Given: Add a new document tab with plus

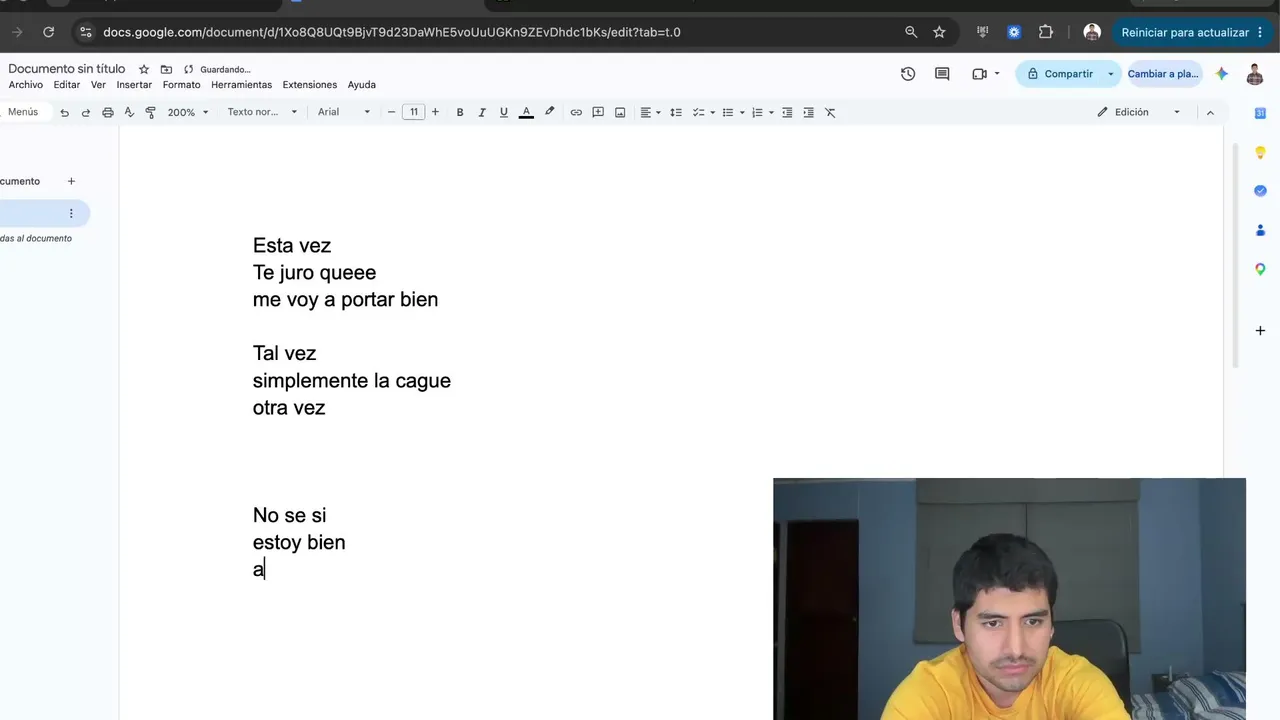Looking at the screenshot, I should point(71,181).
